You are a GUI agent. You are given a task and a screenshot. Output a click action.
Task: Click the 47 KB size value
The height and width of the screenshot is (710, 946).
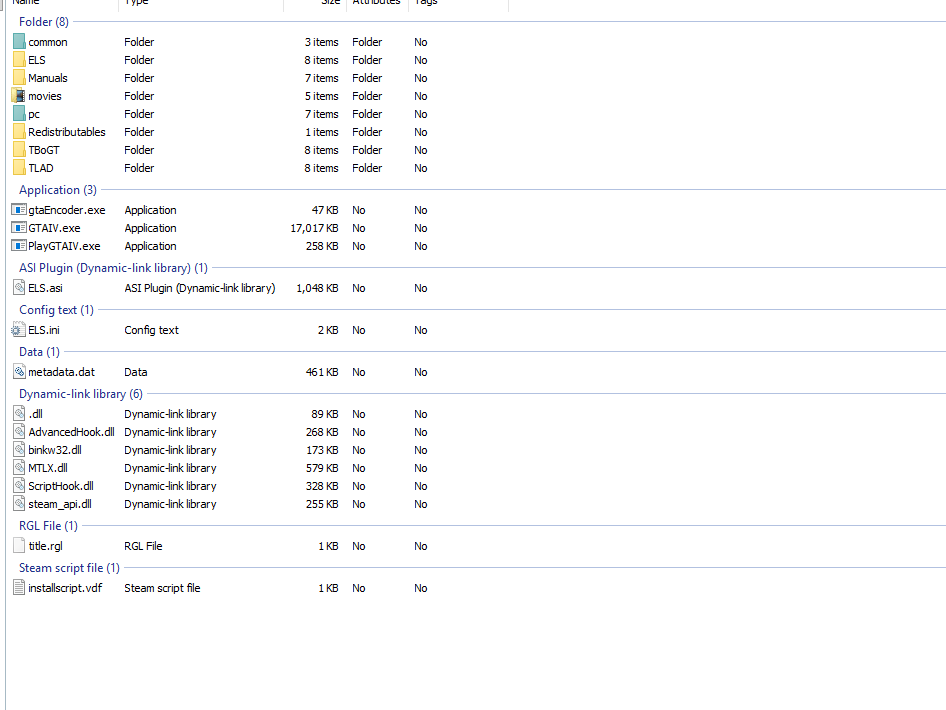click(325, 210)
